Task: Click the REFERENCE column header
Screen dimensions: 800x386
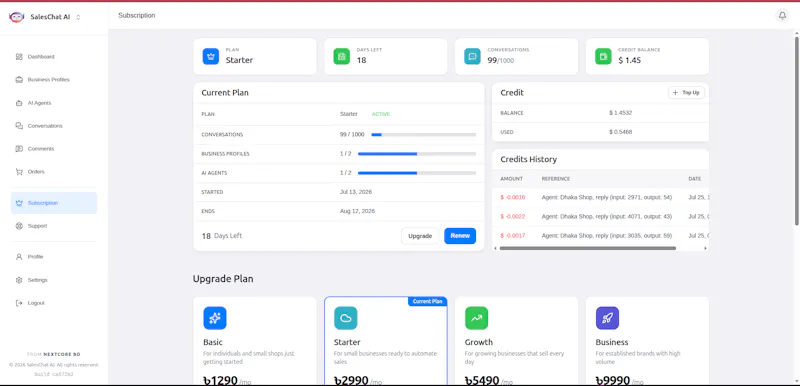Action: [556, 179]
